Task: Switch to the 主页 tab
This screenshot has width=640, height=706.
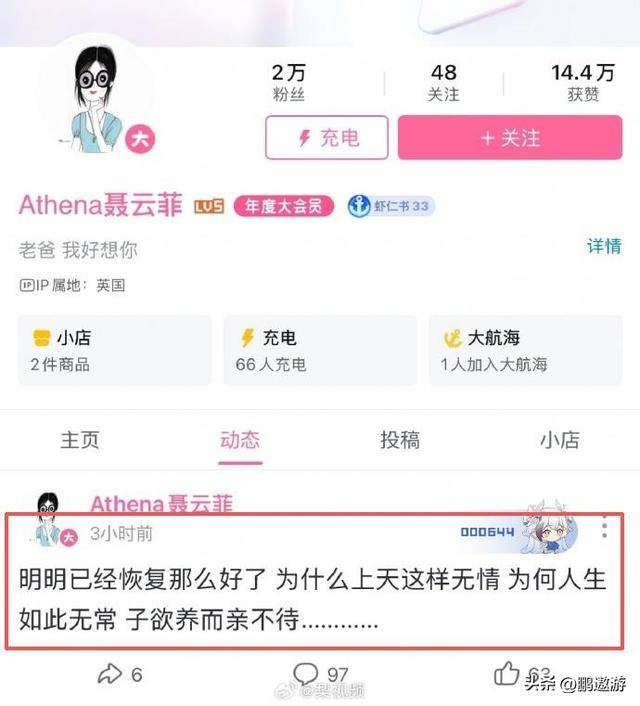Action: (80, 440)
